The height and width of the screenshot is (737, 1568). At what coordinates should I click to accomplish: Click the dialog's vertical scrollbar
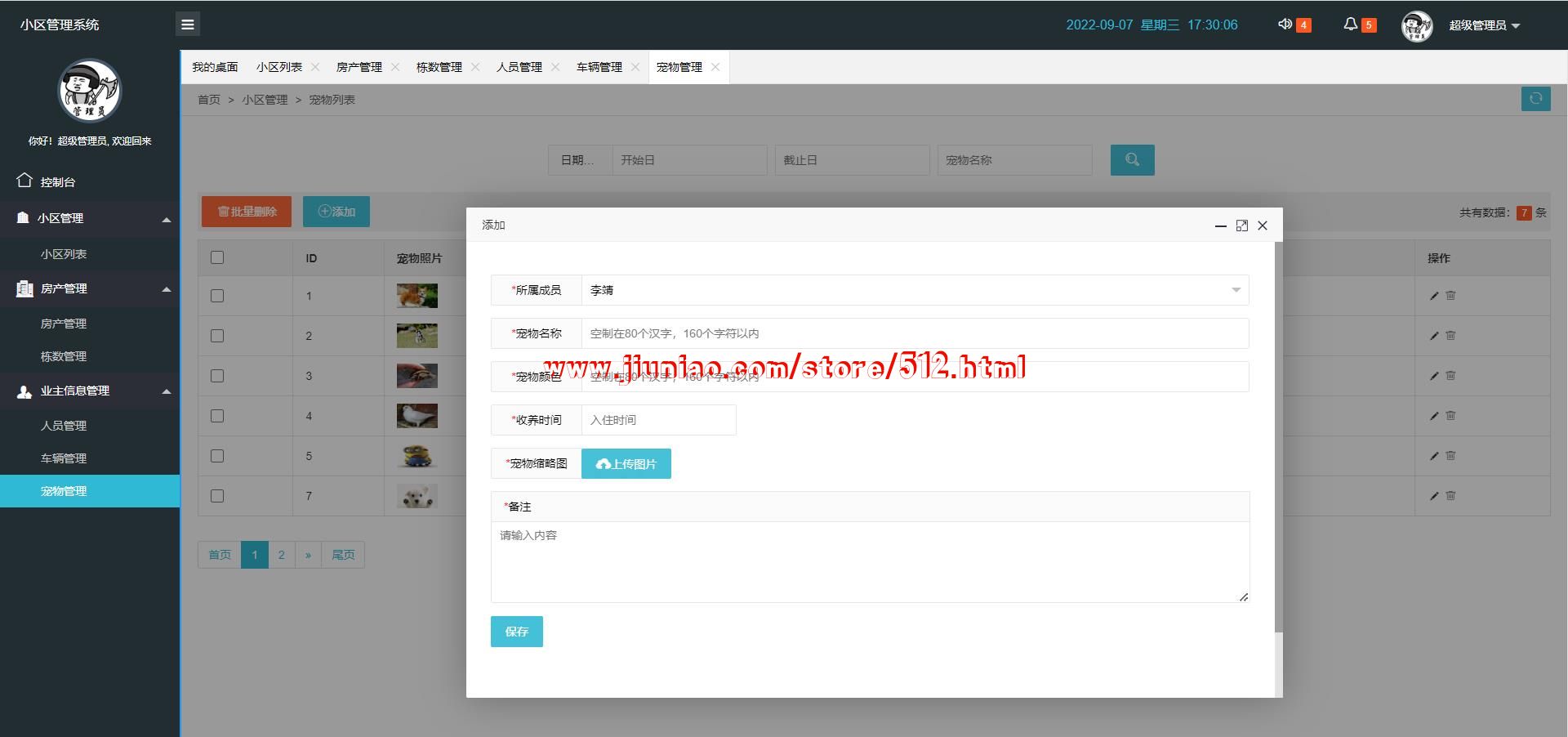pos(1278,436)
